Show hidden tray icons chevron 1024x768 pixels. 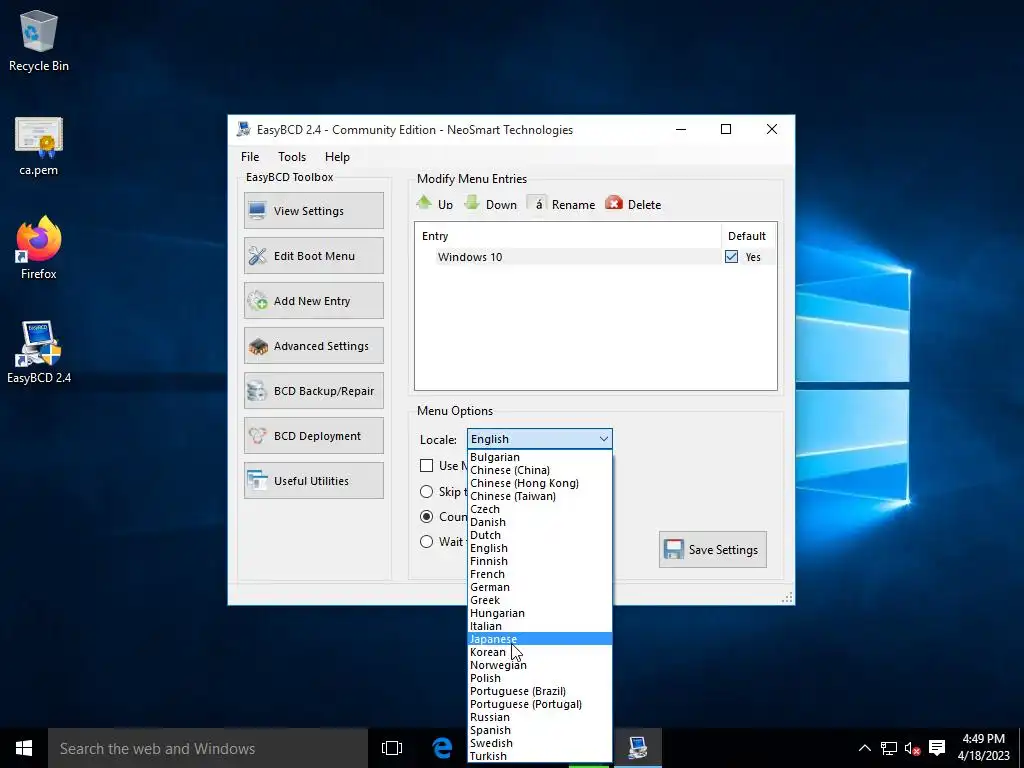(x=864, y=748)
